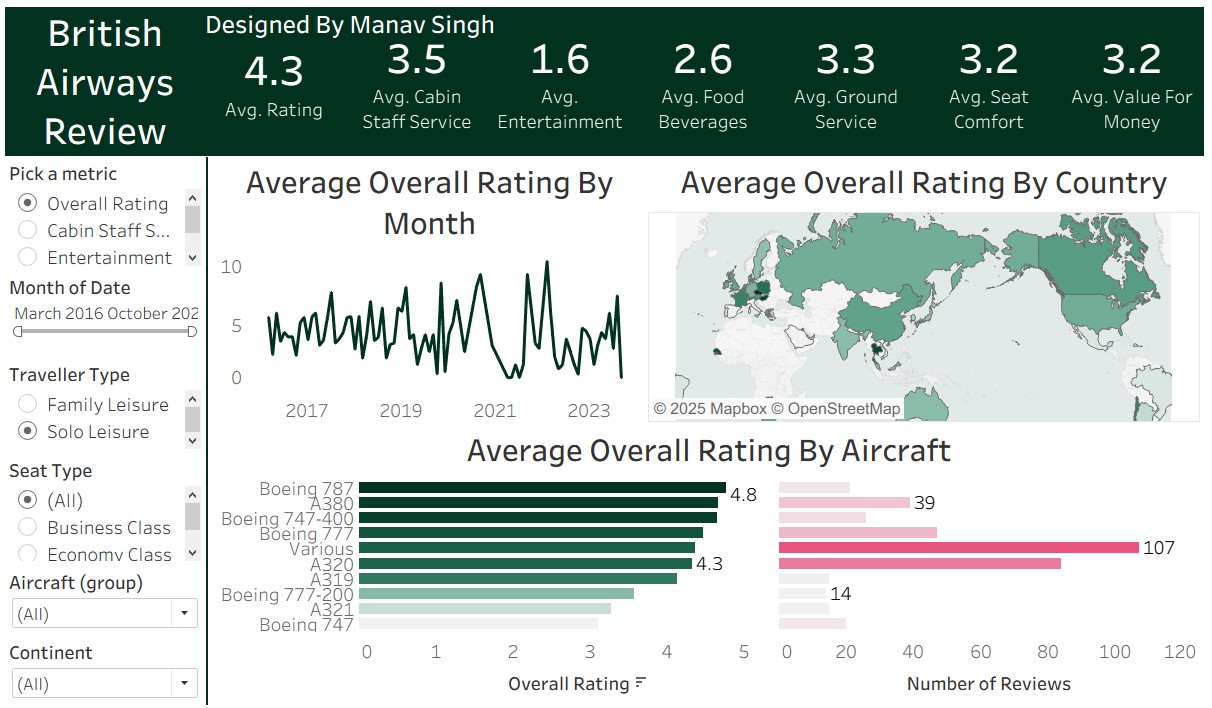Expand the Continent dropdown
Screen dimensions: 1212x708
click(x=185, y=684)
